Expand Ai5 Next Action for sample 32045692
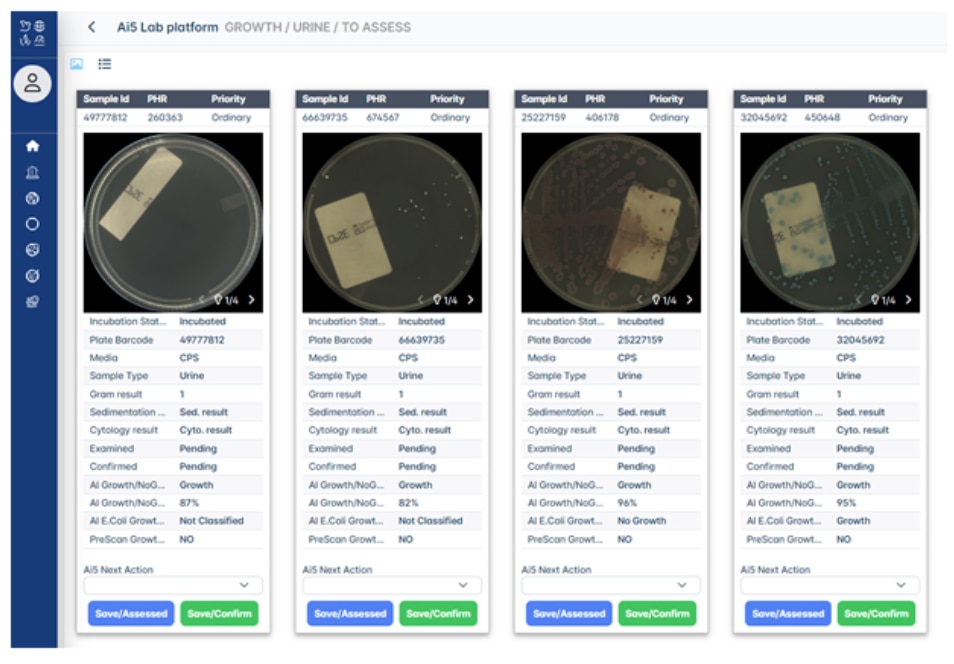Viewport: 954px width, 664px height. (830, 585)
